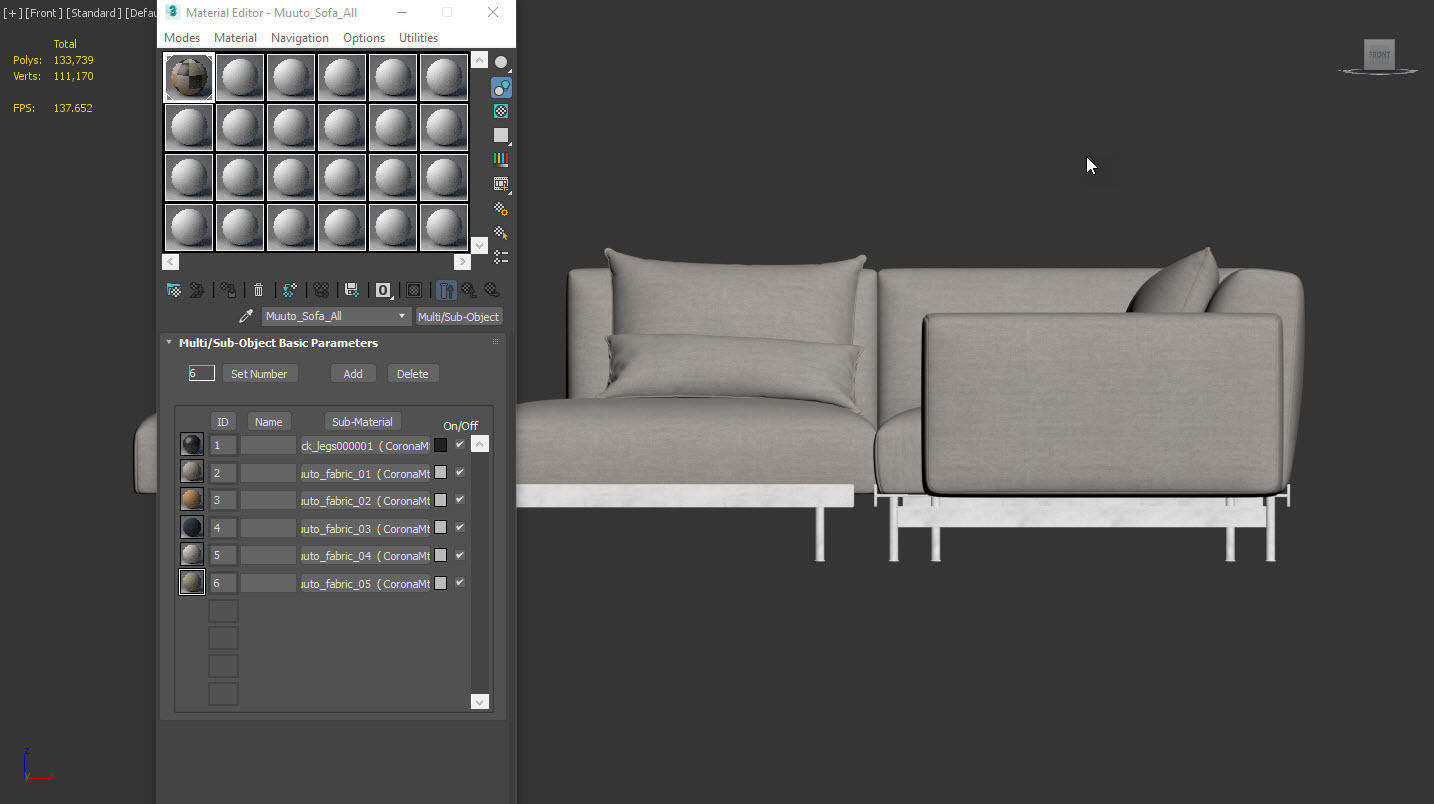This screenshot has width=1434, height=804.
Task: Click the ID column header button
Action: point(223,422)
